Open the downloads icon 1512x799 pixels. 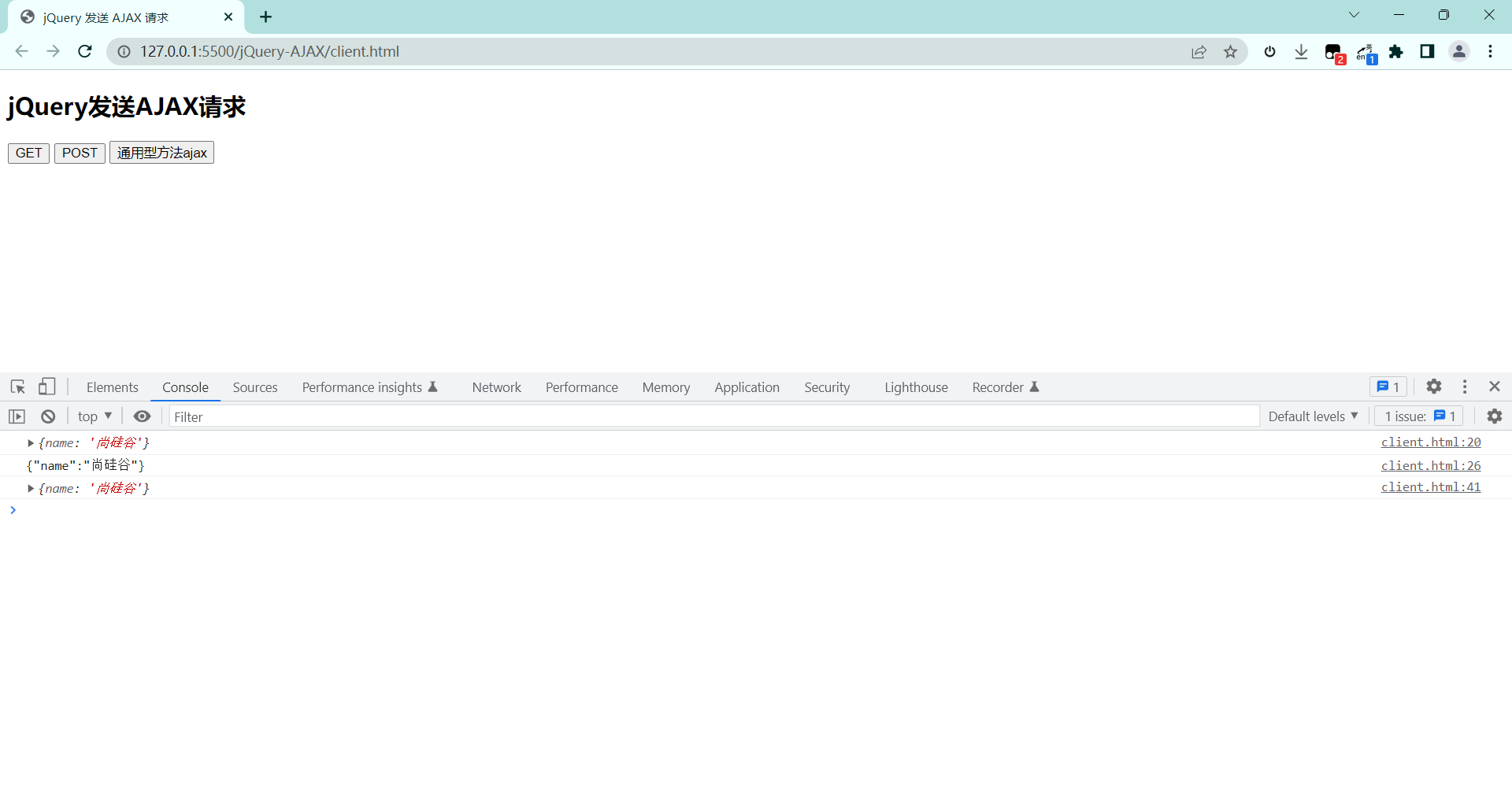1301,52
